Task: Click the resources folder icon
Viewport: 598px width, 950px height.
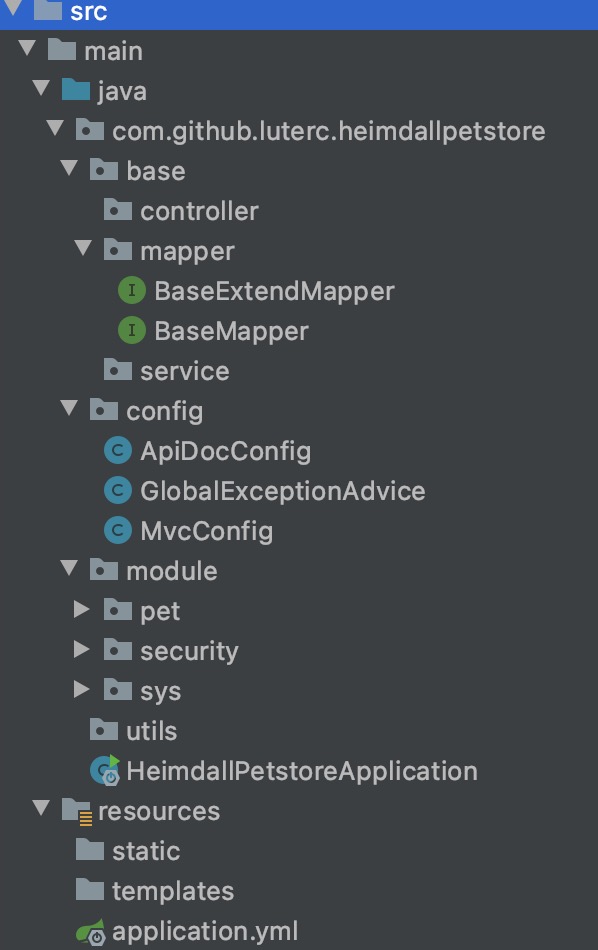Action: (x=77, y=811)
